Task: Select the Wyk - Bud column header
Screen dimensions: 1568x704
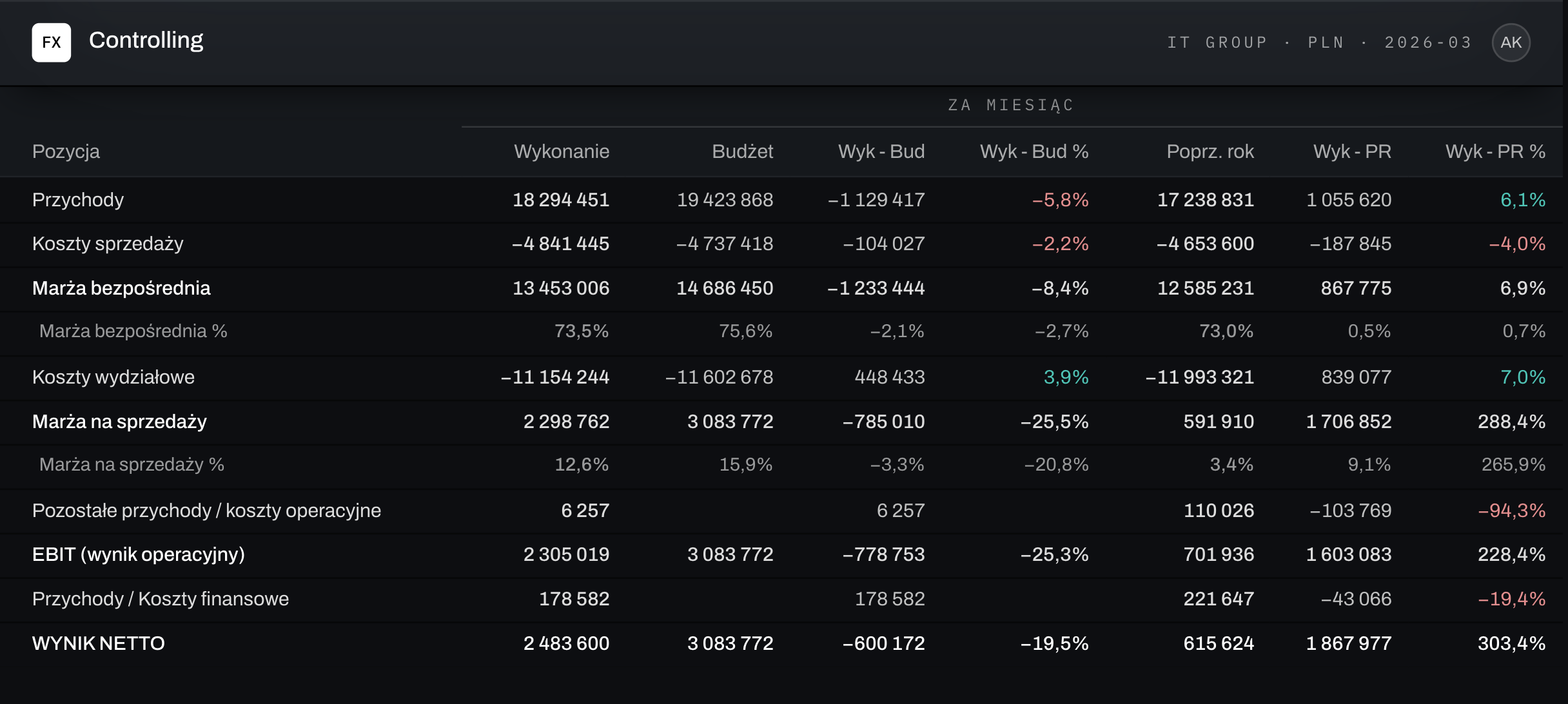Action: tap(881, 152)
